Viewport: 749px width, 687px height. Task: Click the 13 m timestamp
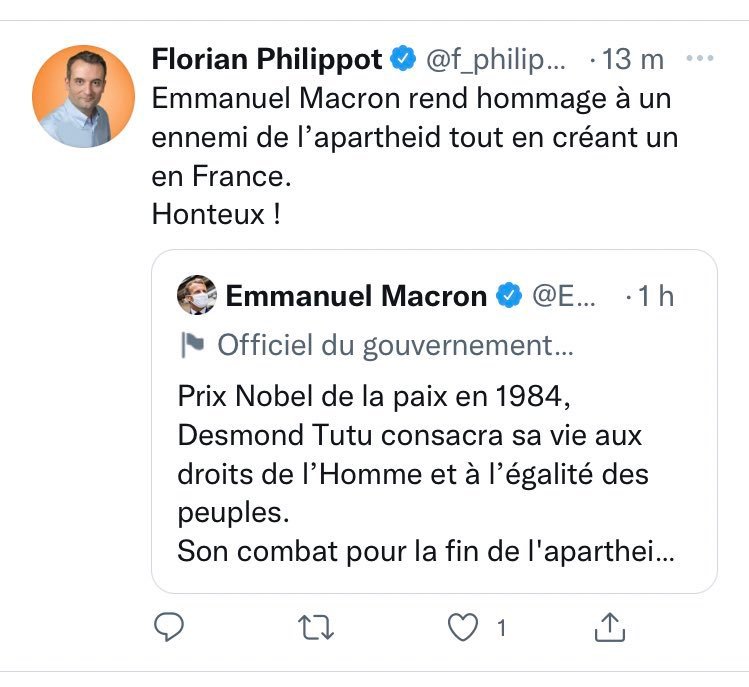coord(633,60)
